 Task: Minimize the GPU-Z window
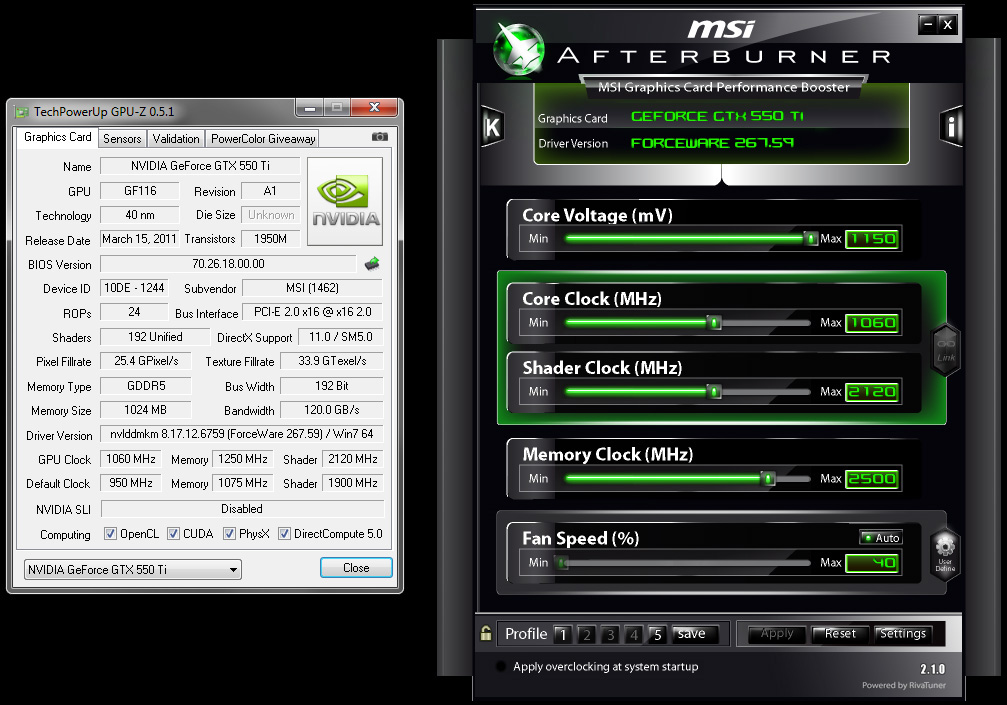pos(310,108)
